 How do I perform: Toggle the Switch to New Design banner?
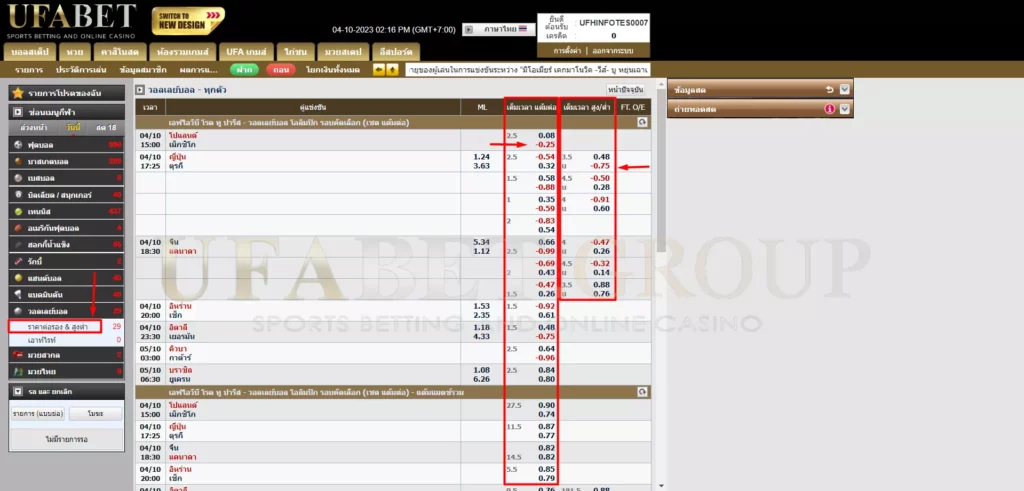pos(188,21)
